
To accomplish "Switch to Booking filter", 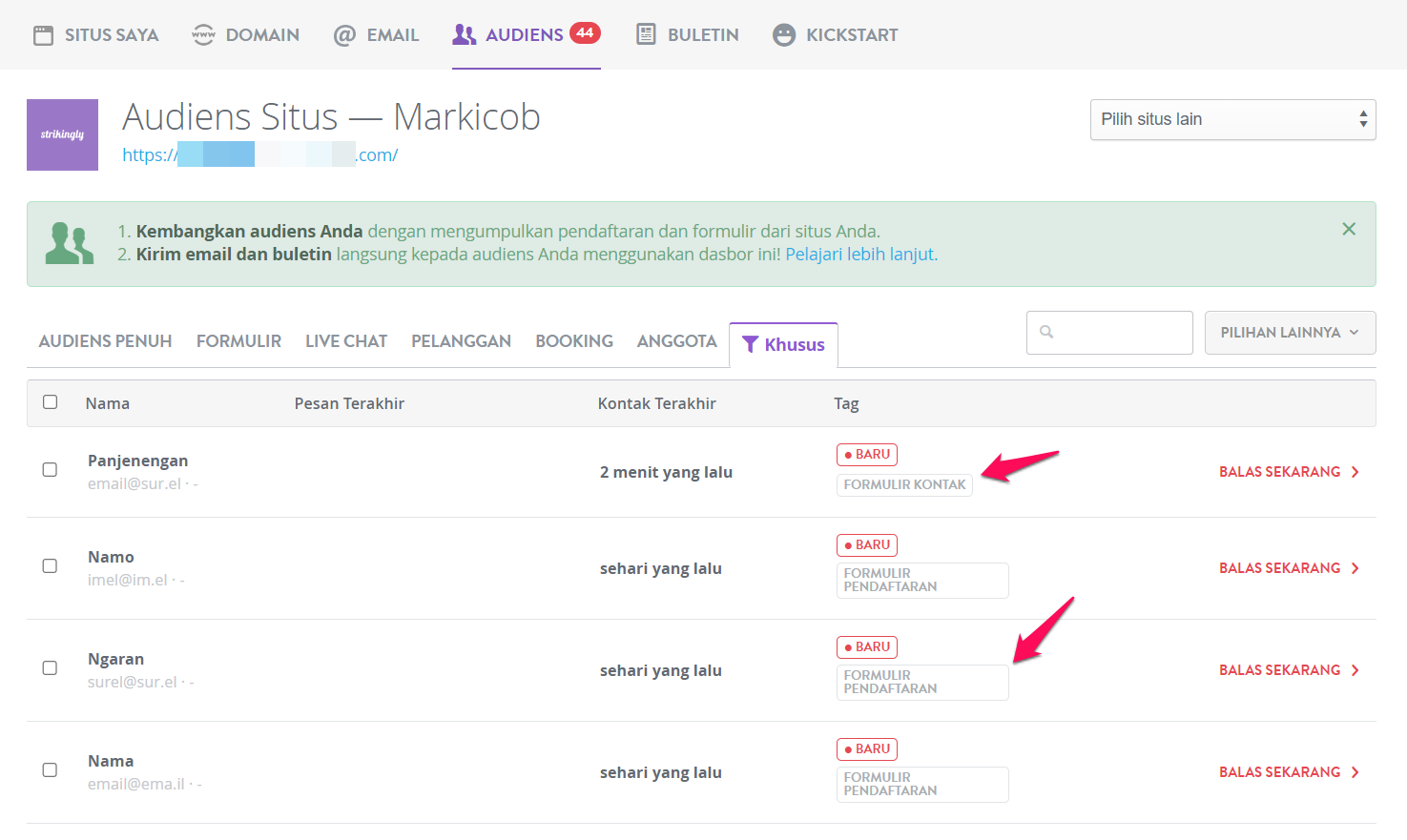I will 574,341.
